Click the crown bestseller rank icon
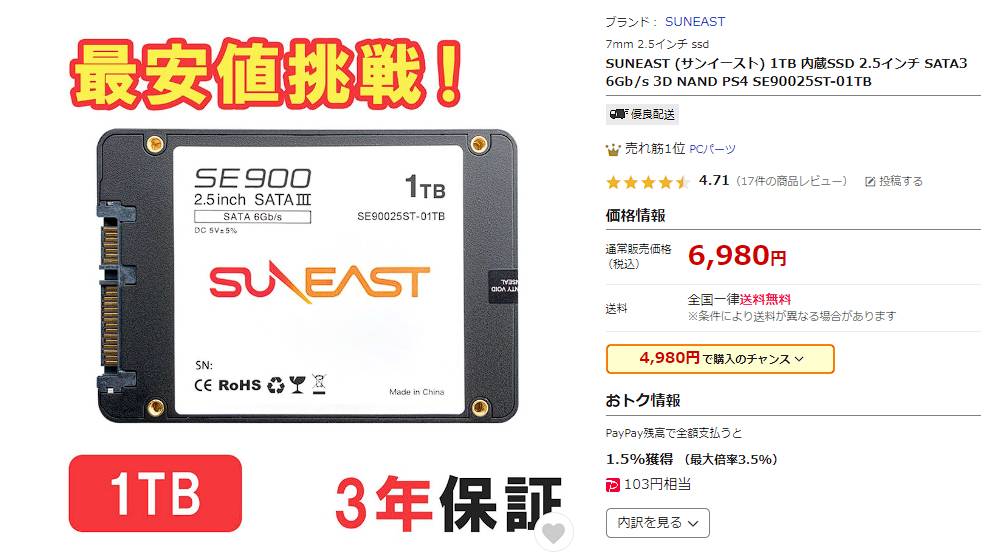This screenshot has height=554, width=999. tap(613, 150)
